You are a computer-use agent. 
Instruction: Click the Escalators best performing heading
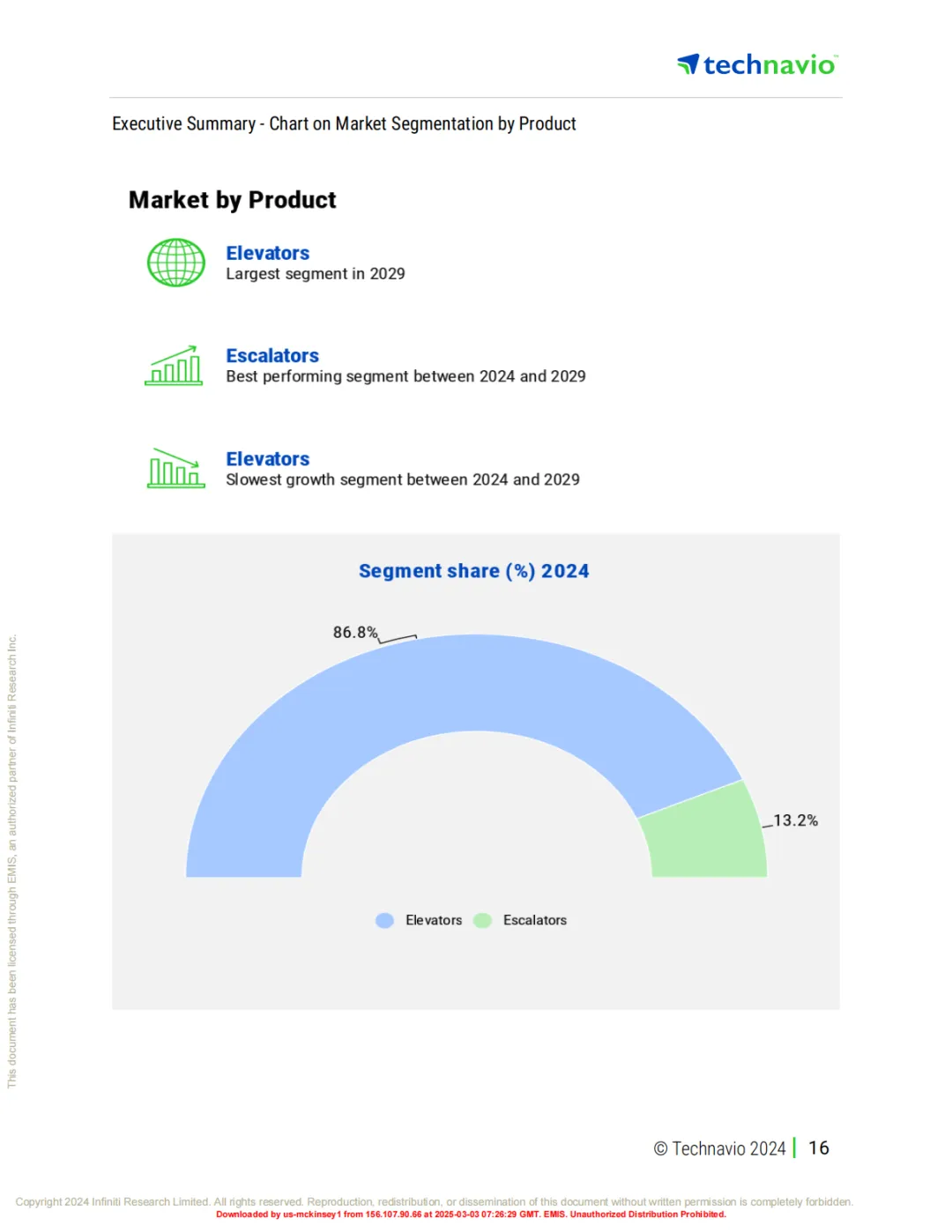[272, 356]
